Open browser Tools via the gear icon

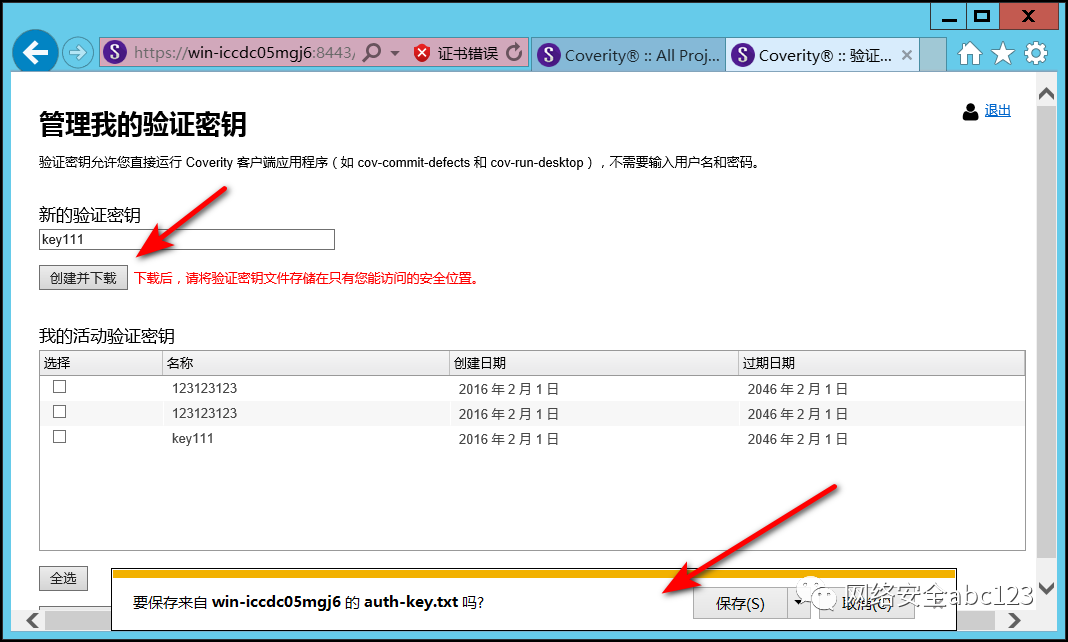1036,55
